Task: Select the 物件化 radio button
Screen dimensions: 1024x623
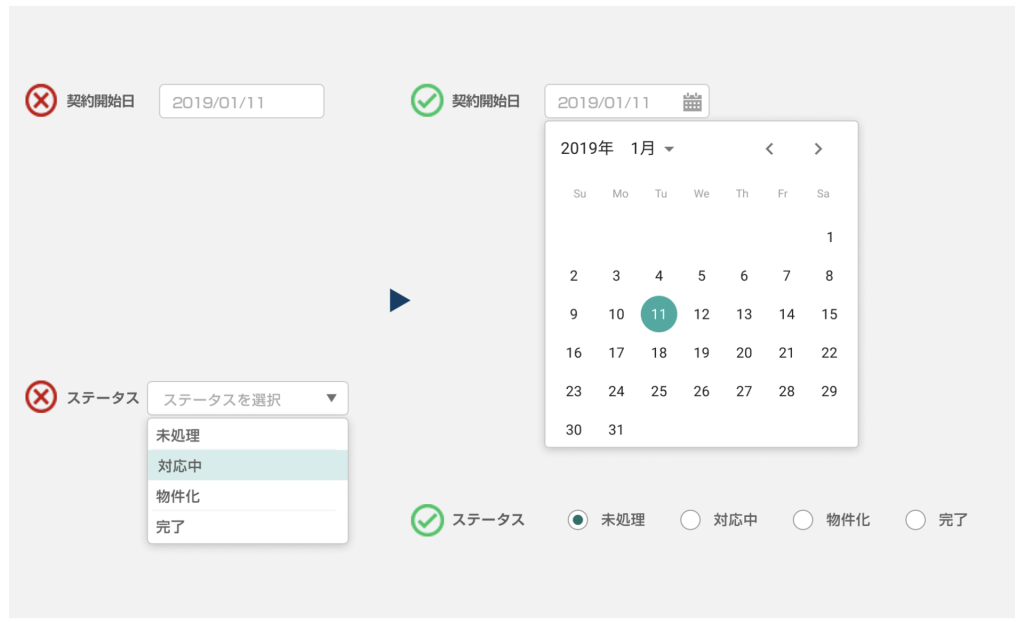Action: point(803,519)
